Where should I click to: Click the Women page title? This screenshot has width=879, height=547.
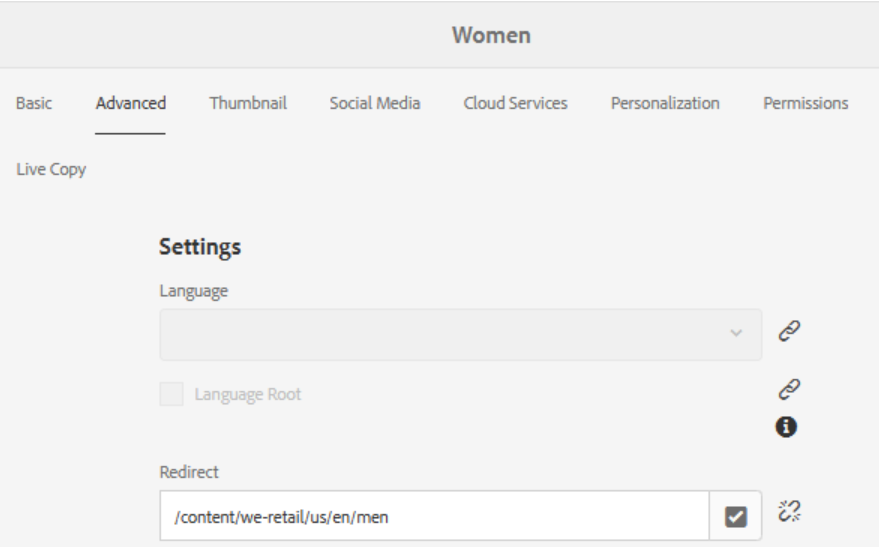[491, 35]
